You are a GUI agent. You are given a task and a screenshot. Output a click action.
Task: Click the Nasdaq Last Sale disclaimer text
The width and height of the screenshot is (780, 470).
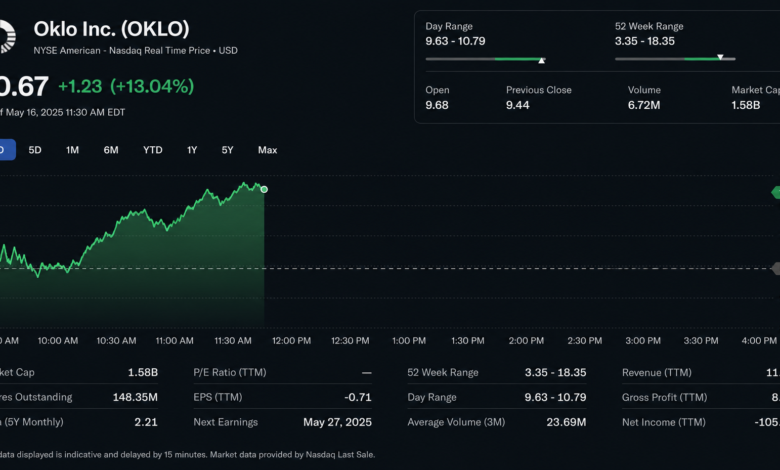(187, 455)
